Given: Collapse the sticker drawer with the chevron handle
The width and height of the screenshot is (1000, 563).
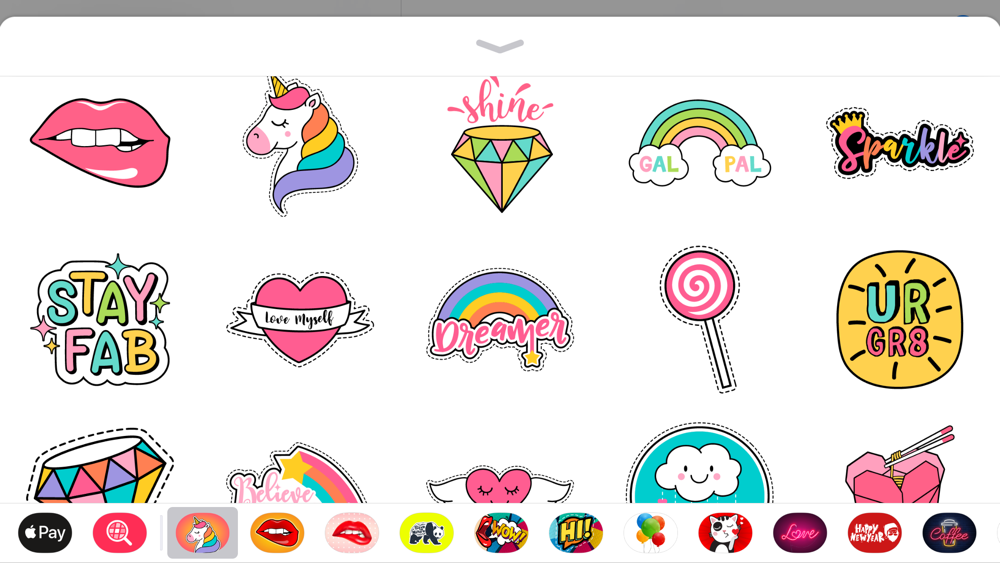Looking at the screenshot, I should click(500, 46).
